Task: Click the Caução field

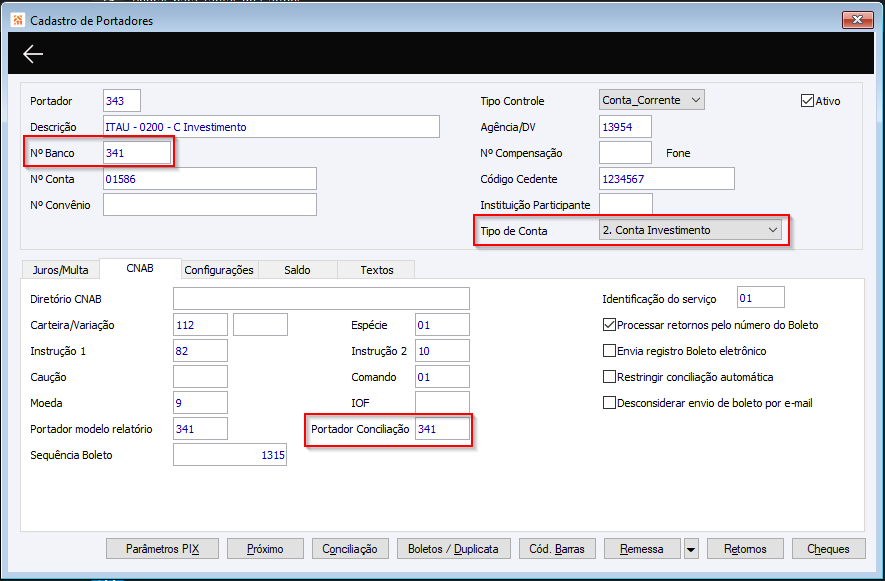Action: (x=200, y=377)
